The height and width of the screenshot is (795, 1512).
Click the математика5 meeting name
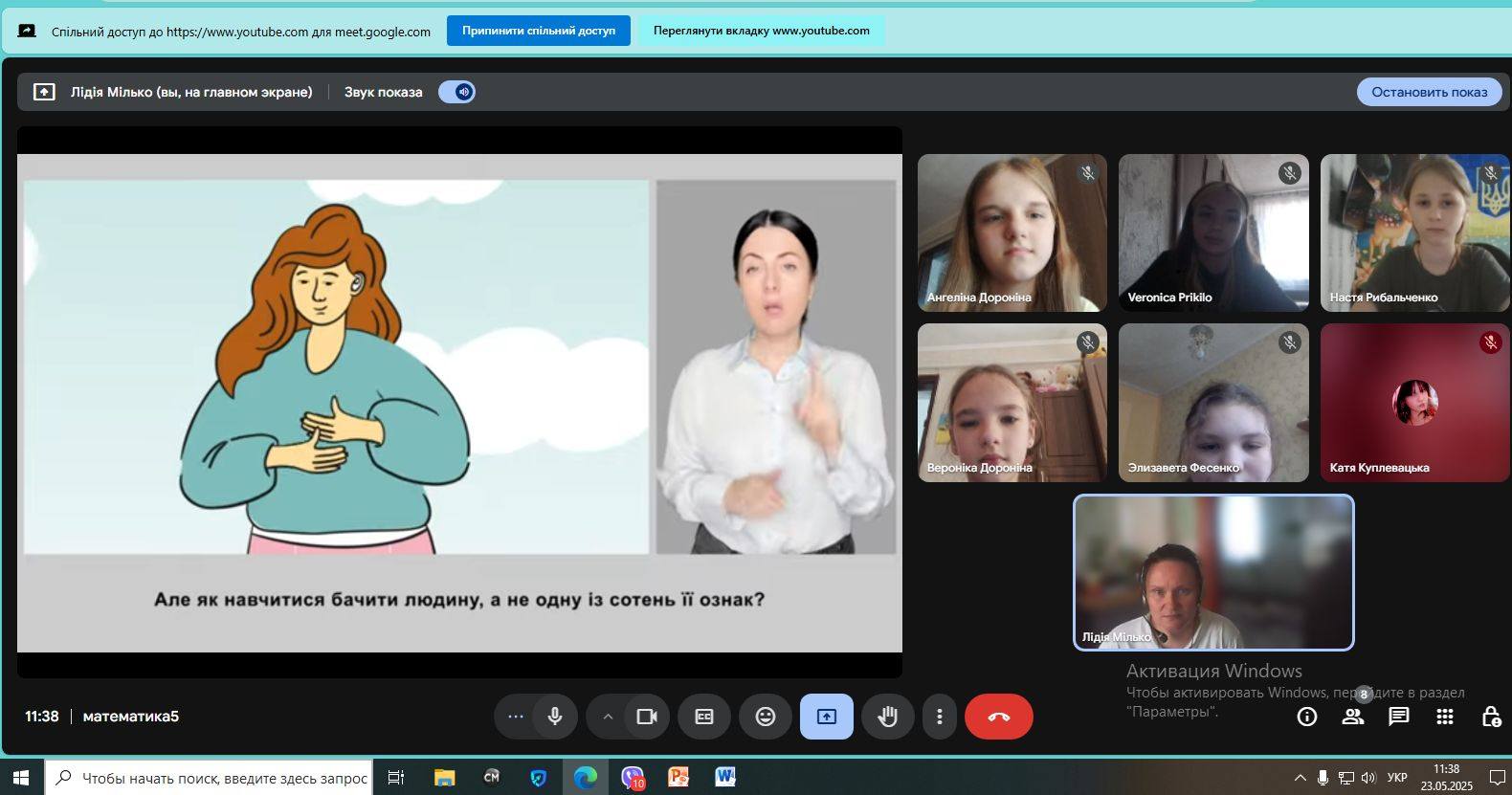pyautogui.click(x=131, y=717)
